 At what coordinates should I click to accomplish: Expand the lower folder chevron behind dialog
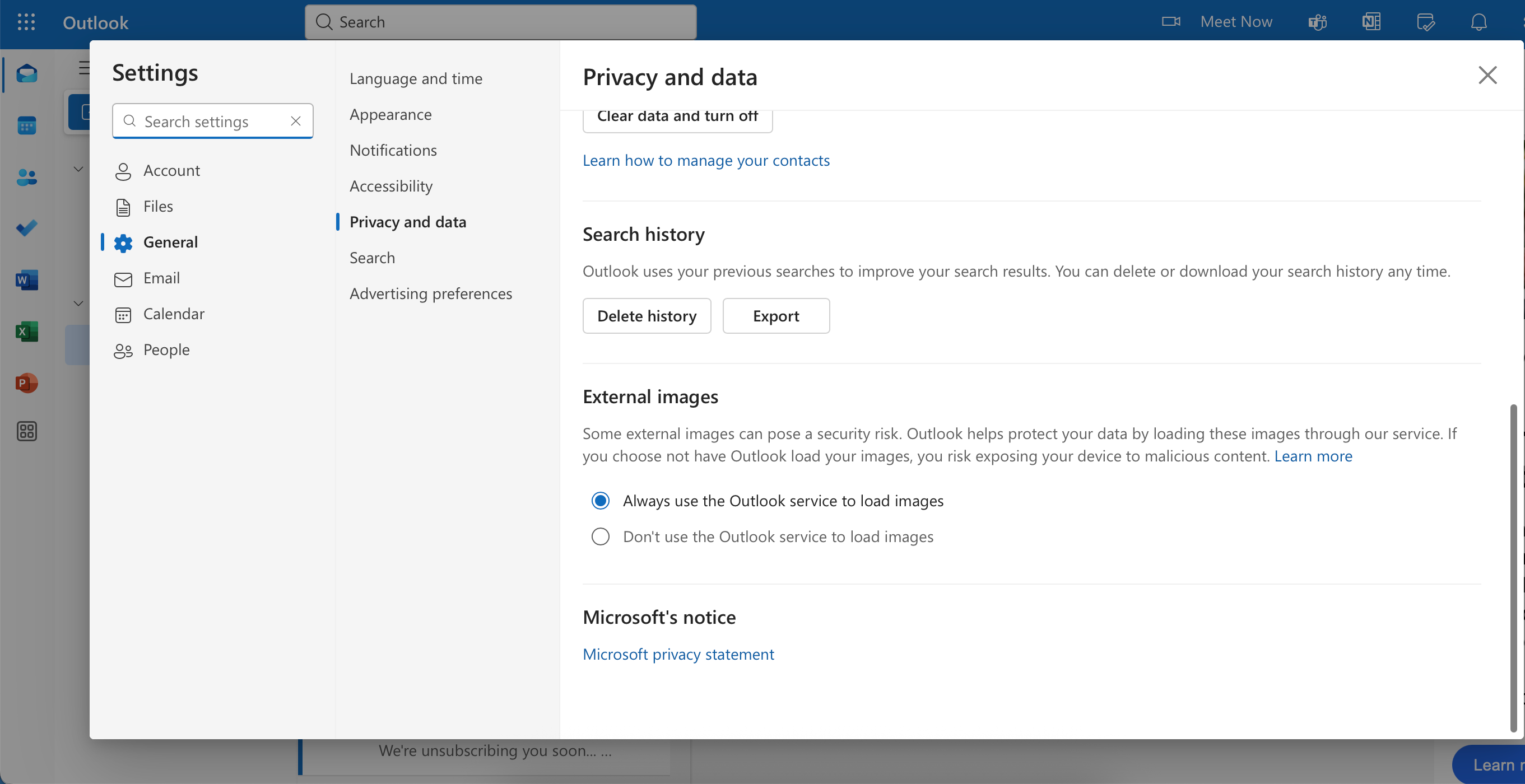(x=78, y=304)
